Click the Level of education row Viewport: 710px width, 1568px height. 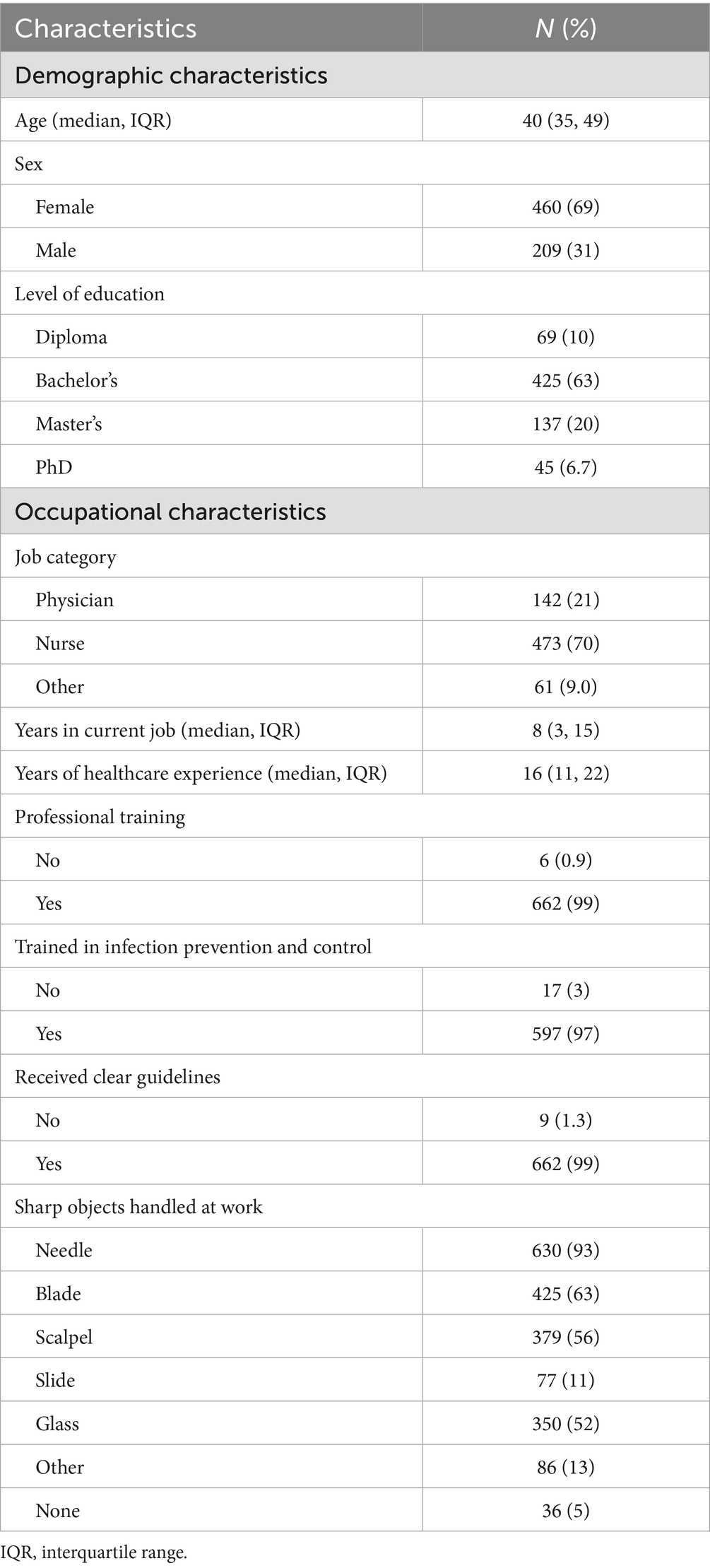coord(90,294)
